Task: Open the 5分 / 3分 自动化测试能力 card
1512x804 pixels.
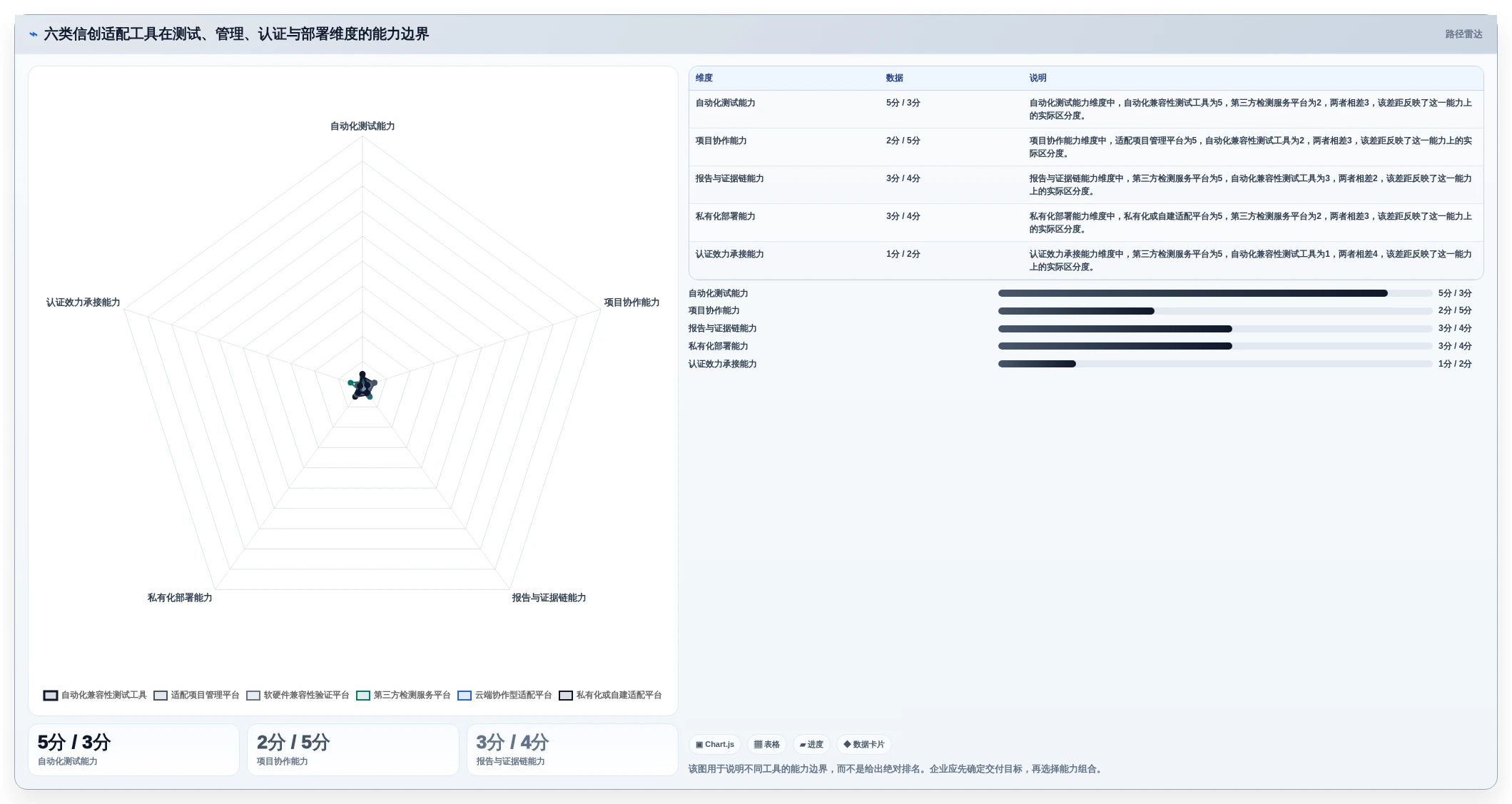Action: [133, 750]
